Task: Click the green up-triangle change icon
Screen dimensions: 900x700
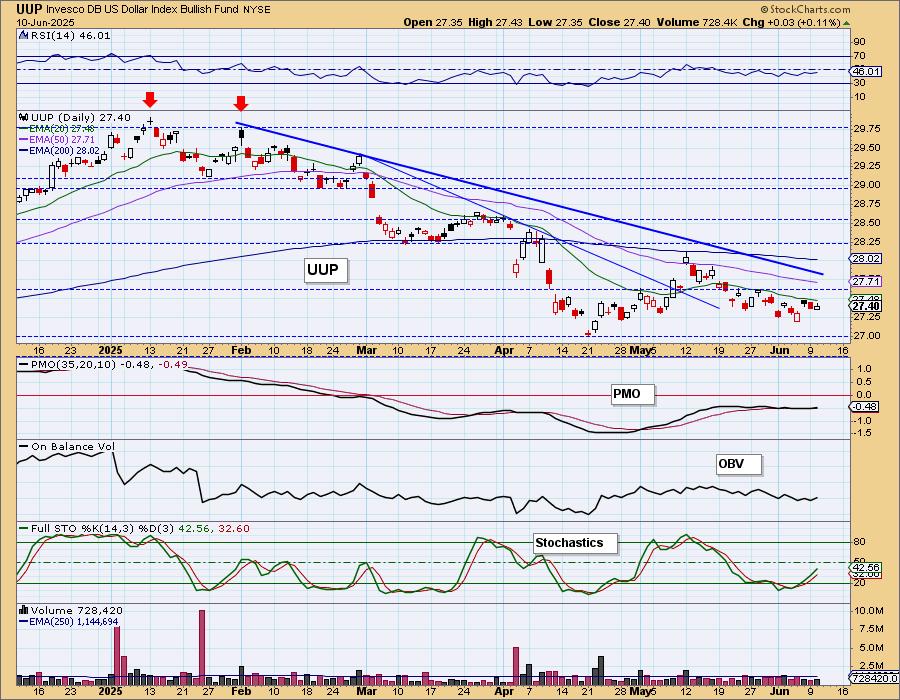Action: [846, 23]
